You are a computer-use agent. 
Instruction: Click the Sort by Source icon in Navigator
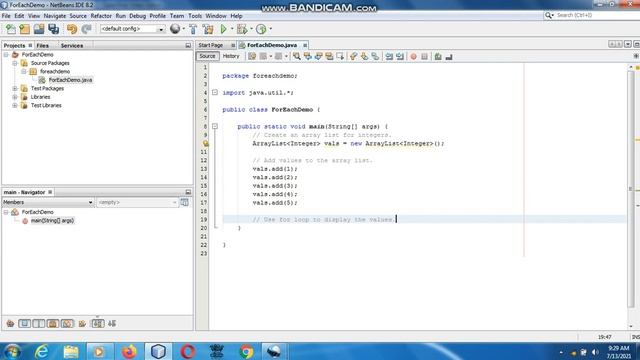(x=111, y=324)
